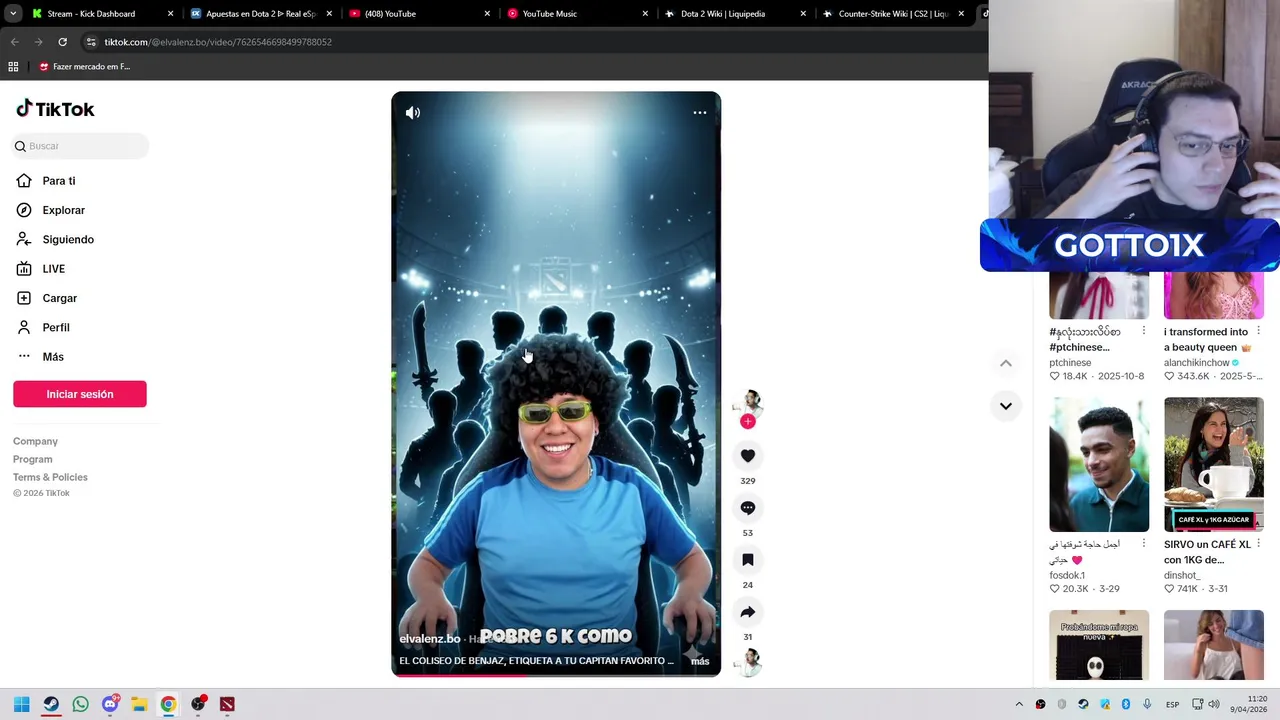Screen dimensions: 1280x720
Task: Switch to YouTube Music tab
Action: point(576,14)
